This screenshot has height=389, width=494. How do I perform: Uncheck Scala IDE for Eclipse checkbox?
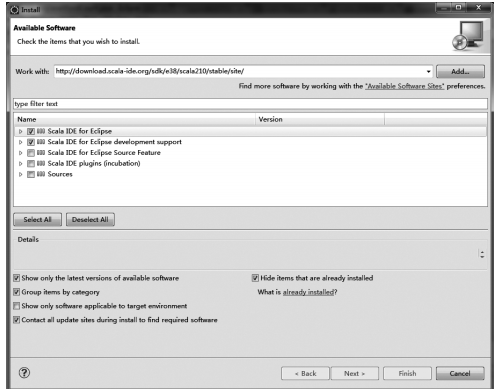31,131
